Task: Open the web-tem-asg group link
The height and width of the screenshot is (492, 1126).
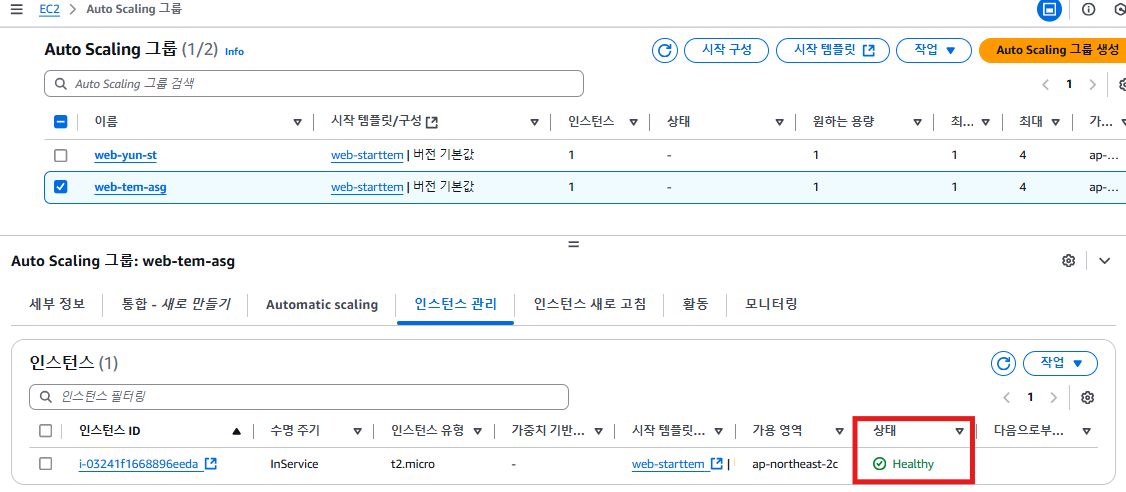Action: coord(130,187)
